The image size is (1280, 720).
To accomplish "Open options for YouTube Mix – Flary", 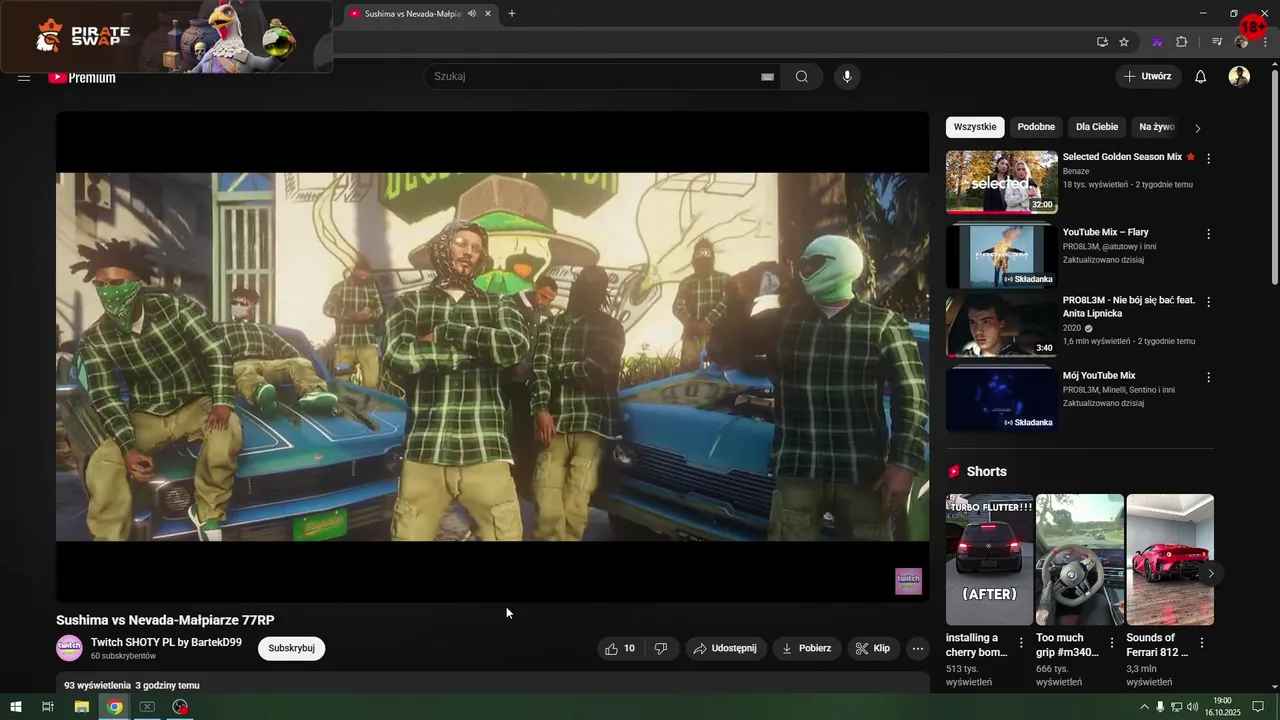I will (x=1208, y=234).
